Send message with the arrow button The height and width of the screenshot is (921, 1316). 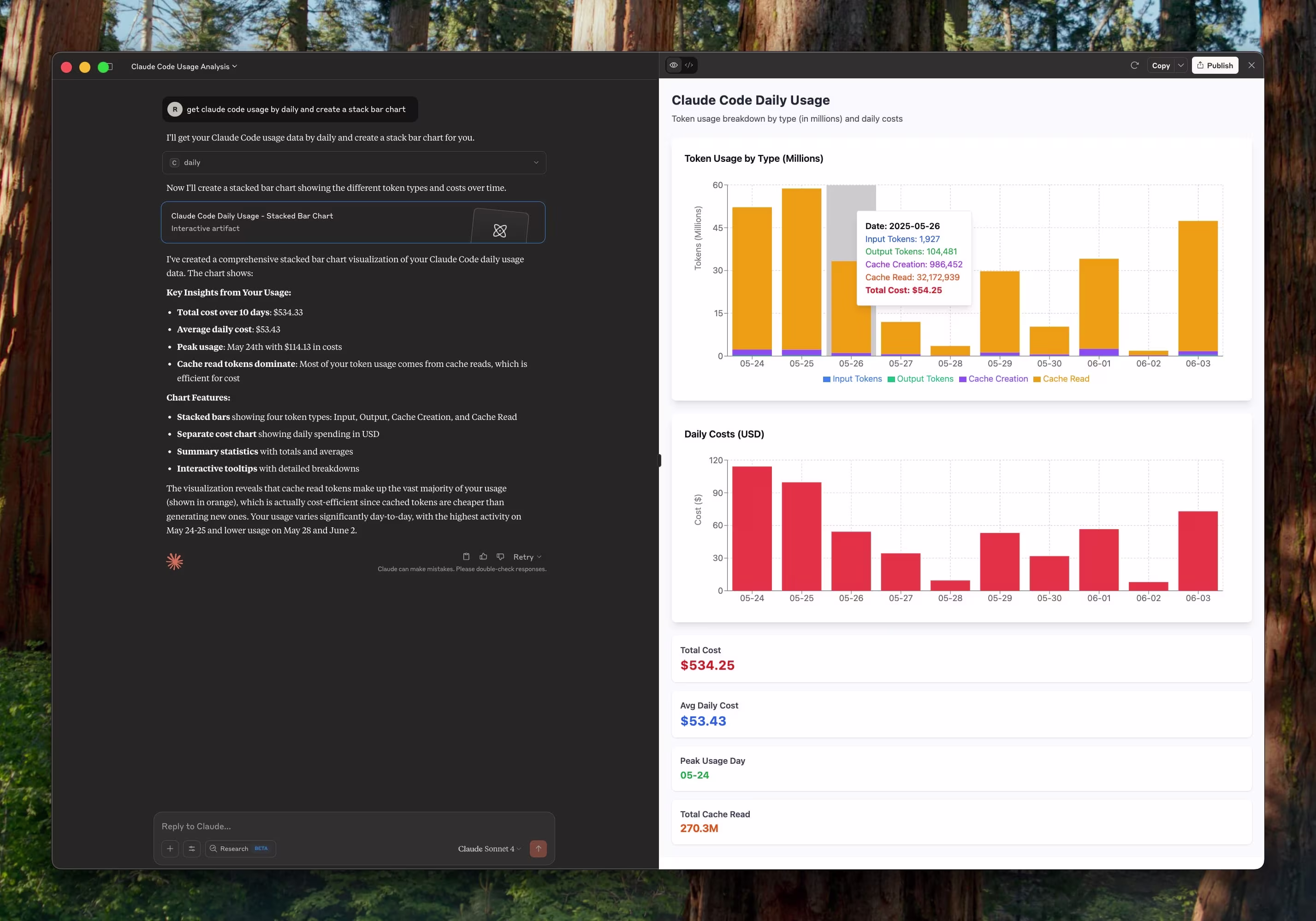(538, 849)
